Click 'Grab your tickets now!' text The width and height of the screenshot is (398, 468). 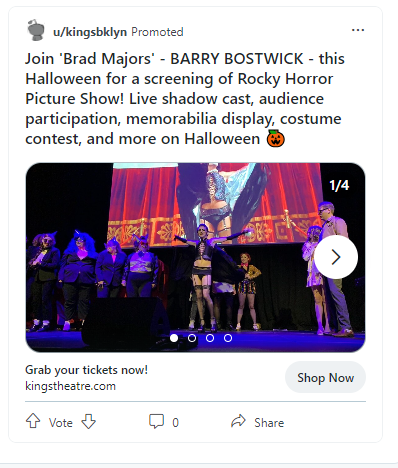click(86, 370)
